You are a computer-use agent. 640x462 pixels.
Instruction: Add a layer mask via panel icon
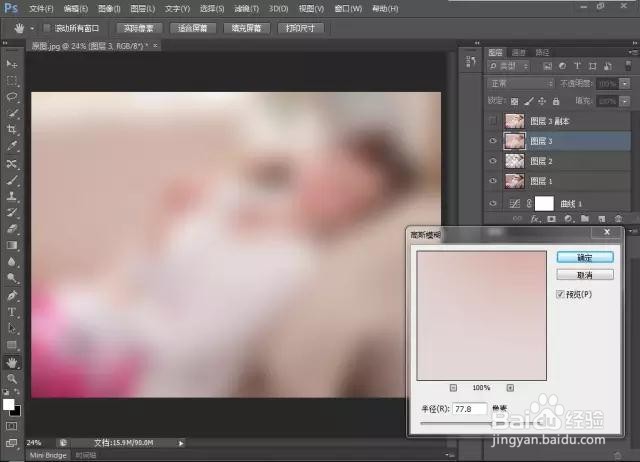[551, 219]
